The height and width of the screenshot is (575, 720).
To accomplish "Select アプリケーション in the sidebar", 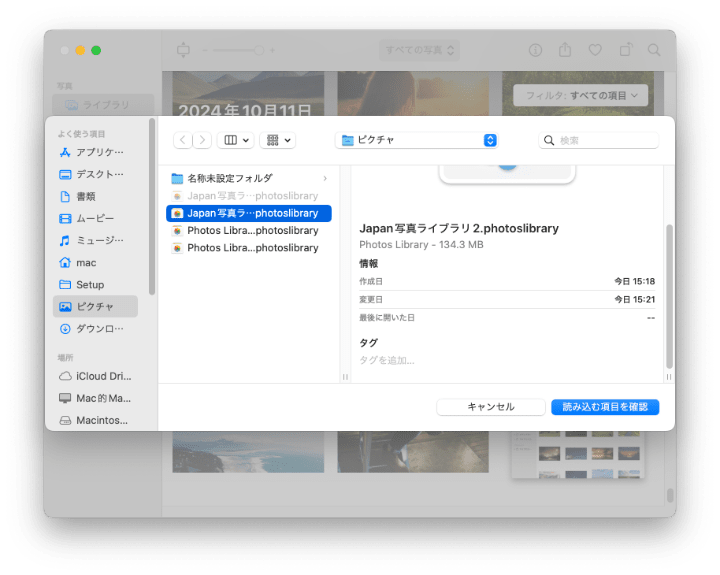I will 99,152.
